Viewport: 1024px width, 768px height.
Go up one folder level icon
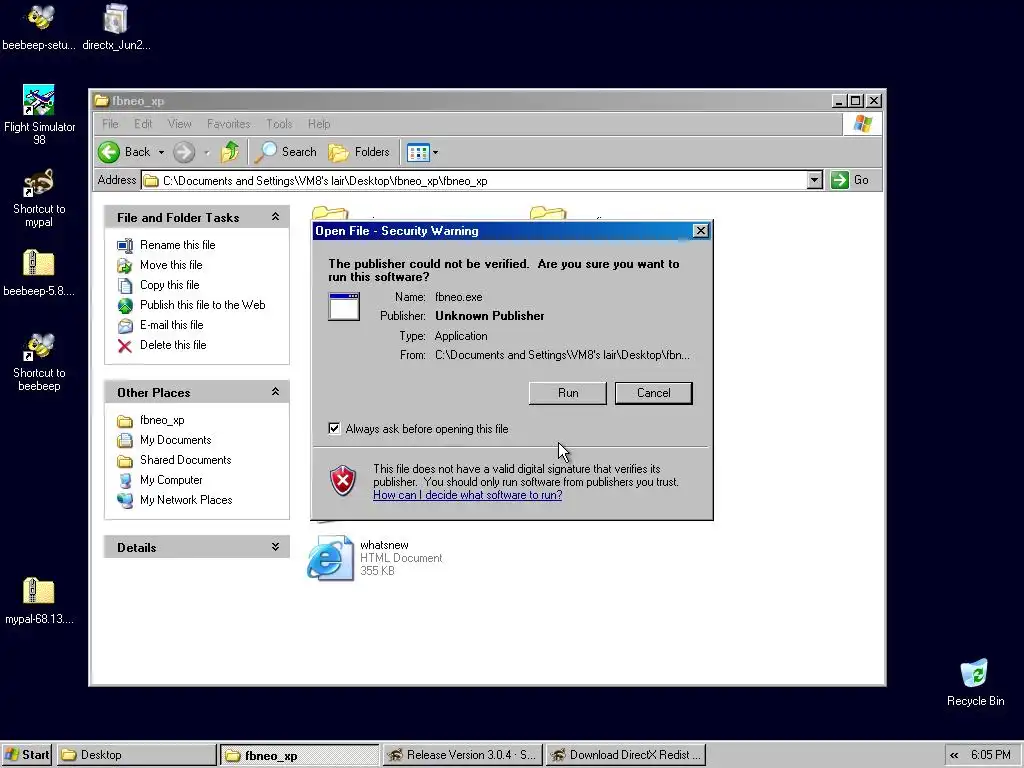click(x=229, y=152)
